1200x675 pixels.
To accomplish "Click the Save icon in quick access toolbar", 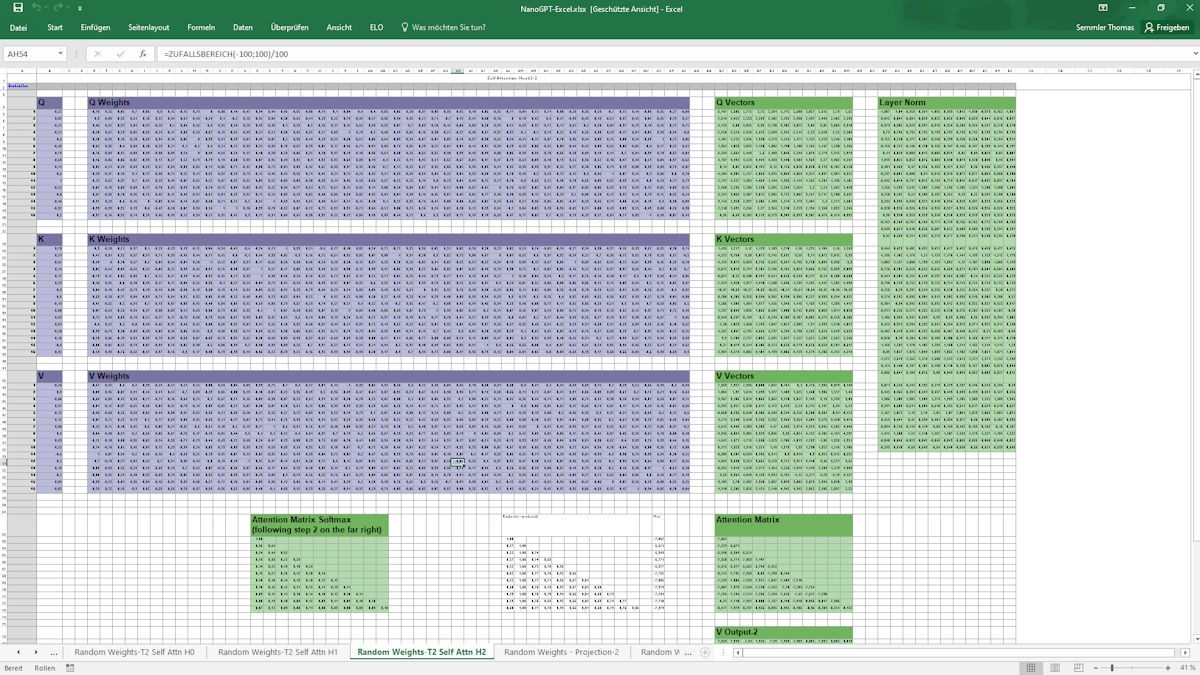I will click(17, 7).
